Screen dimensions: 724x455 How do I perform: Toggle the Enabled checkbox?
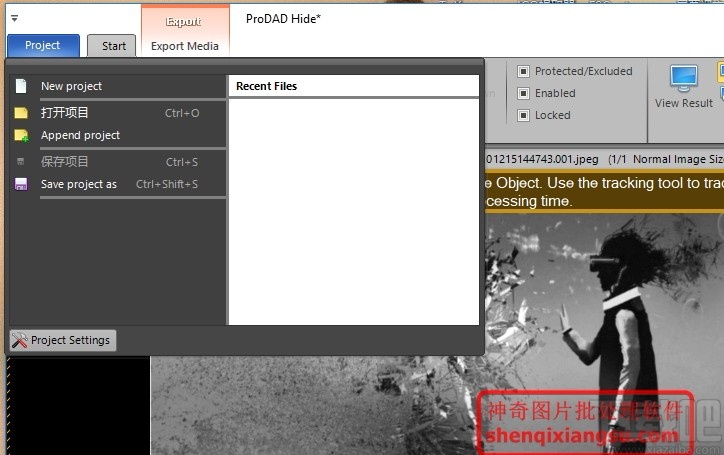point(523,93)
